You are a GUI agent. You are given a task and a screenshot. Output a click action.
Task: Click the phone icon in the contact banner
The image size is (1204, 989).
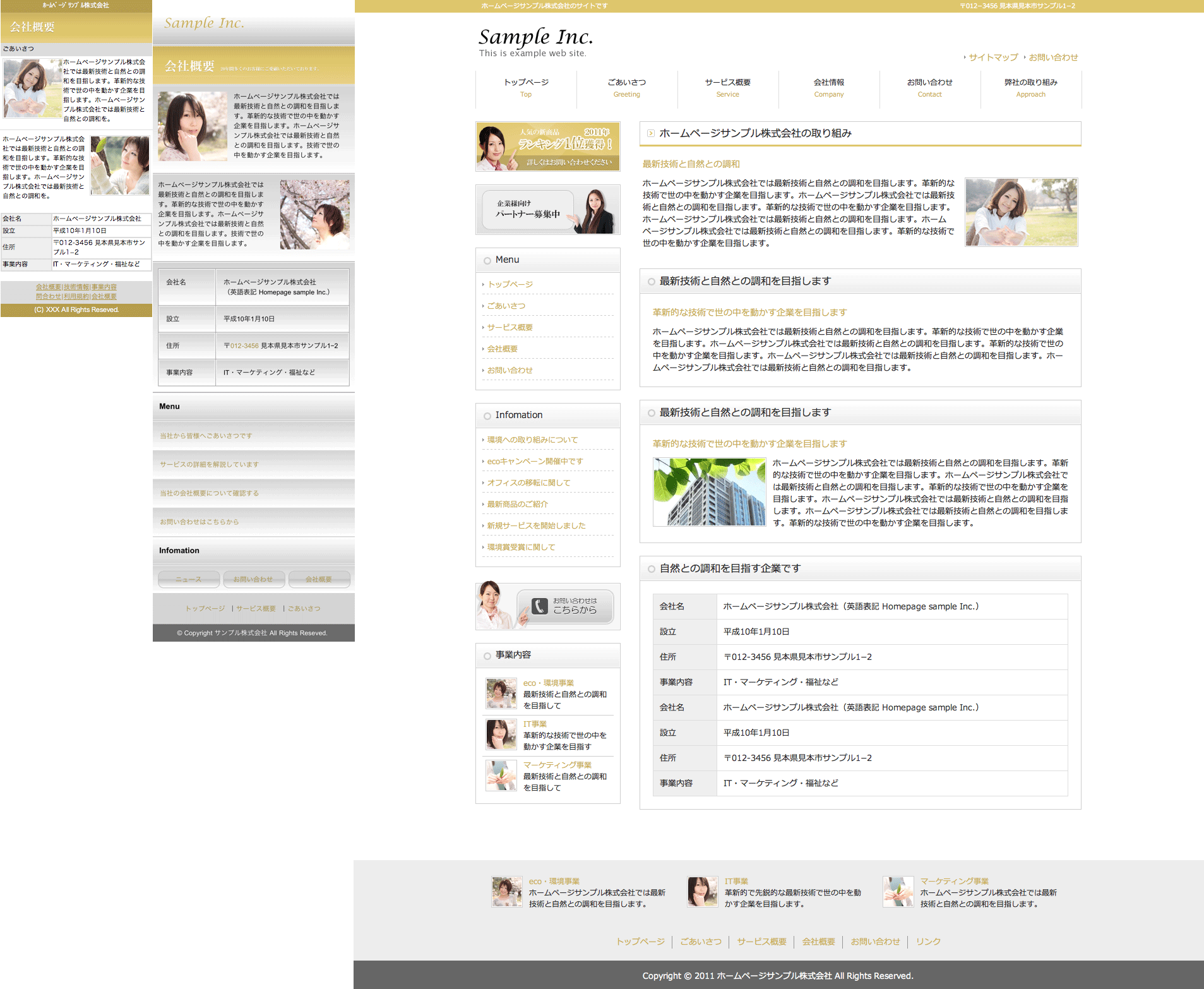[539, 606]
